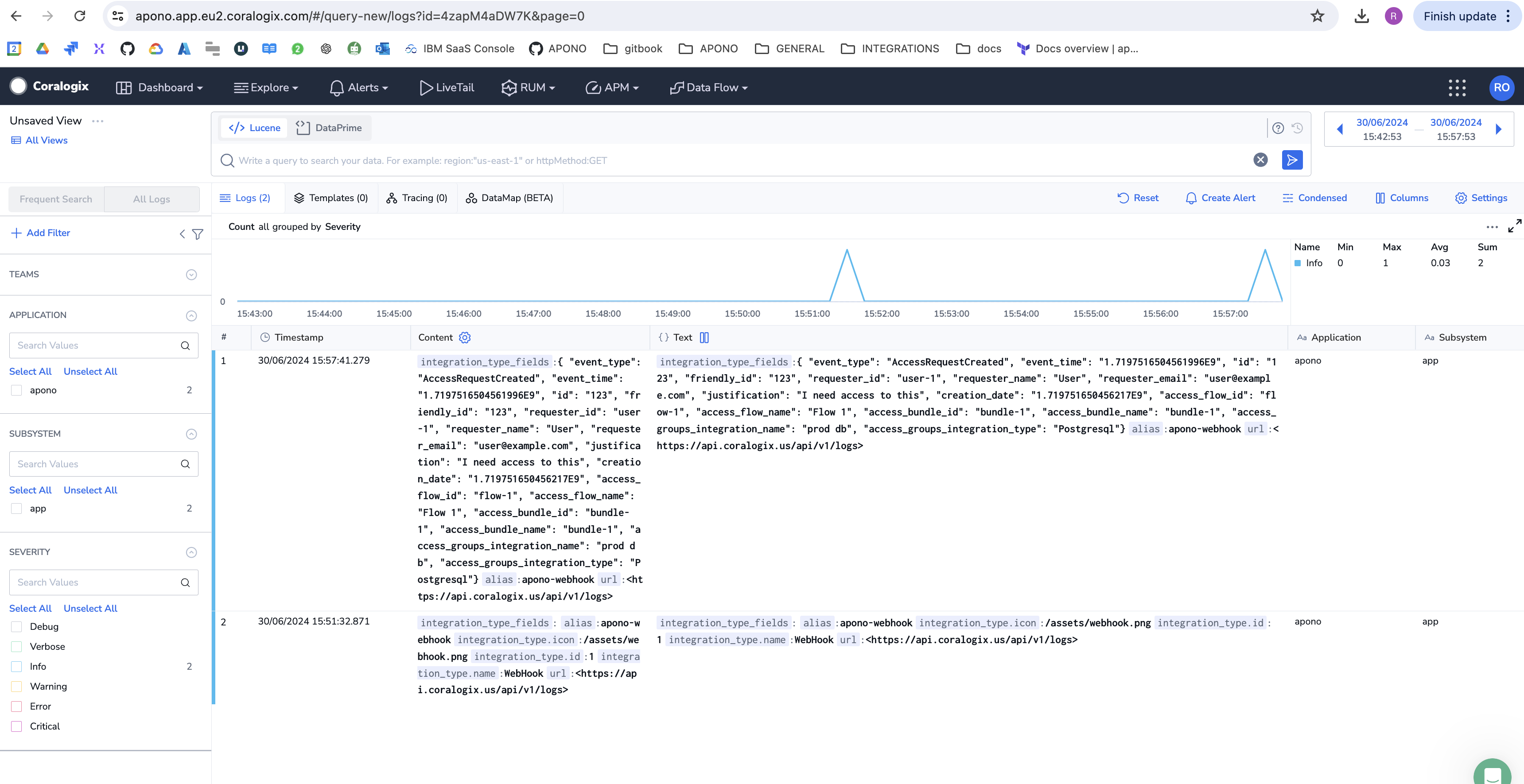This screenshot has width=1524, height=784.
Task: Click the Create Alert button
Action: click(1220, 198)
